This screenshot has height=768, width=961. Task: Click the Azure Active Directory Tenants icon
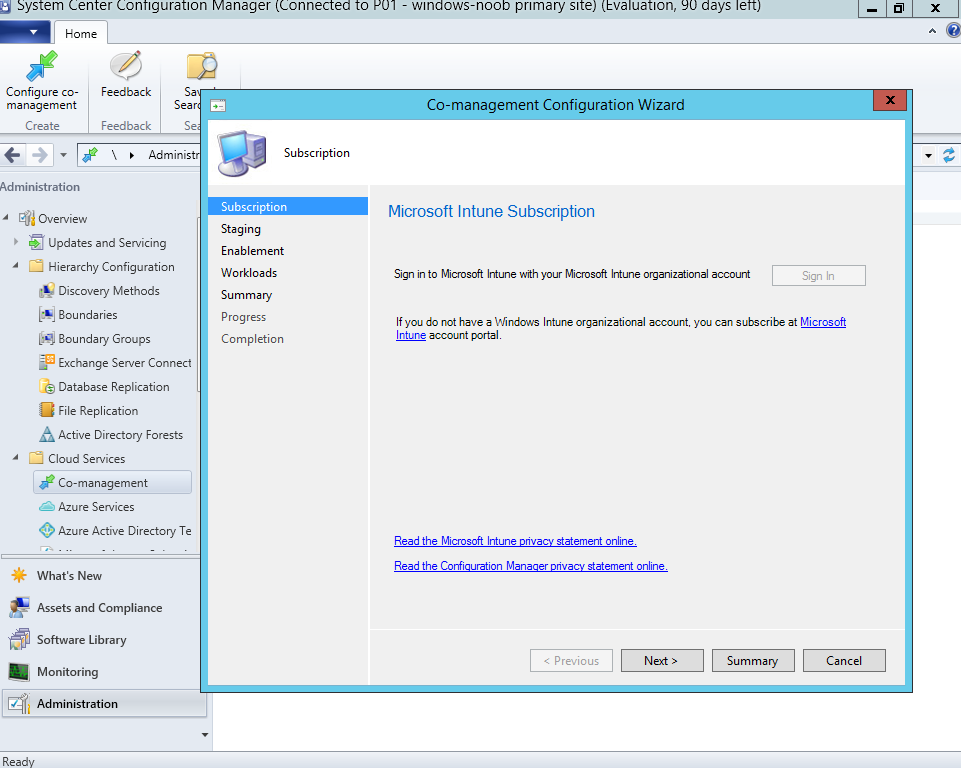47,530
